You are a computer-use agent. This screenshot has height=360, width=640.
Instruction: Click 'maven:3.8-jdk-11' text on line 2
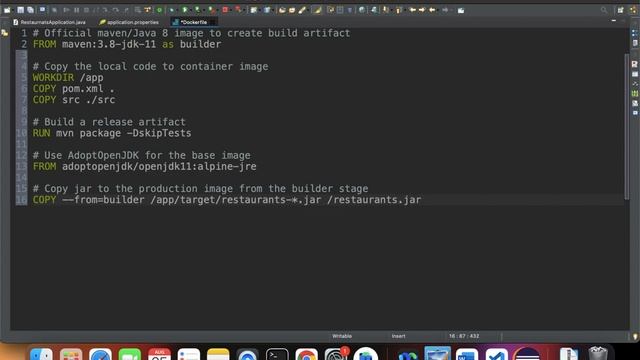pos(109,44)
